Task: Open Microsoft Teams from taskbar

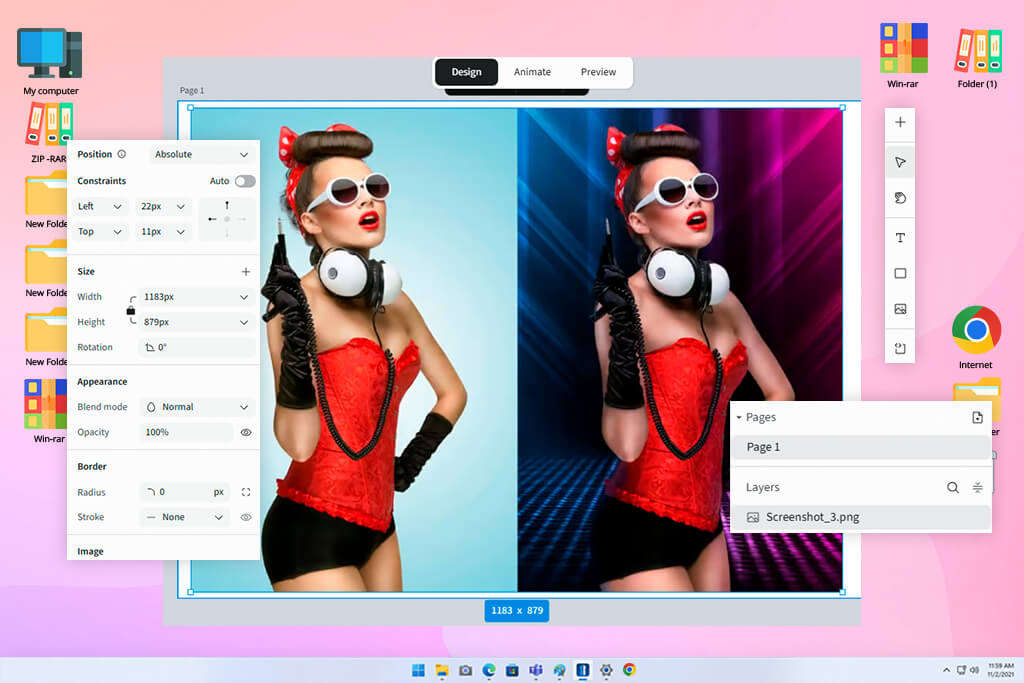Action: click(536, 670)
